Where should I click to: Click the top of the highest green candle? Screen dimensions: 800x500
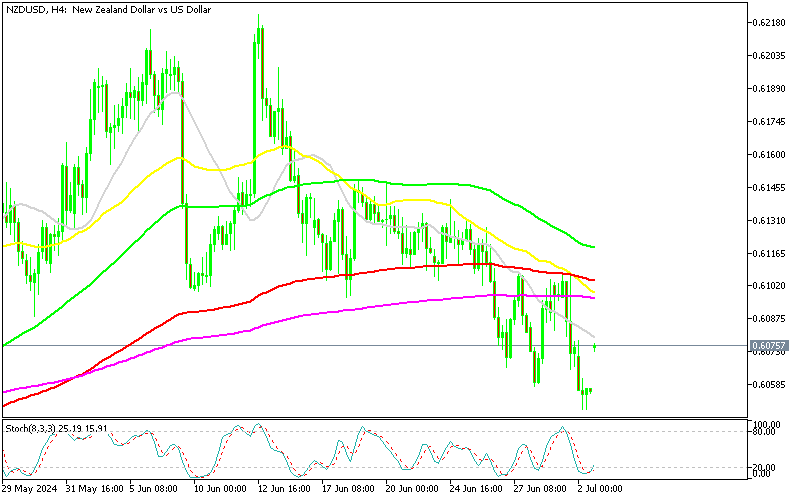pyautogui.click(x=259, y=16)
